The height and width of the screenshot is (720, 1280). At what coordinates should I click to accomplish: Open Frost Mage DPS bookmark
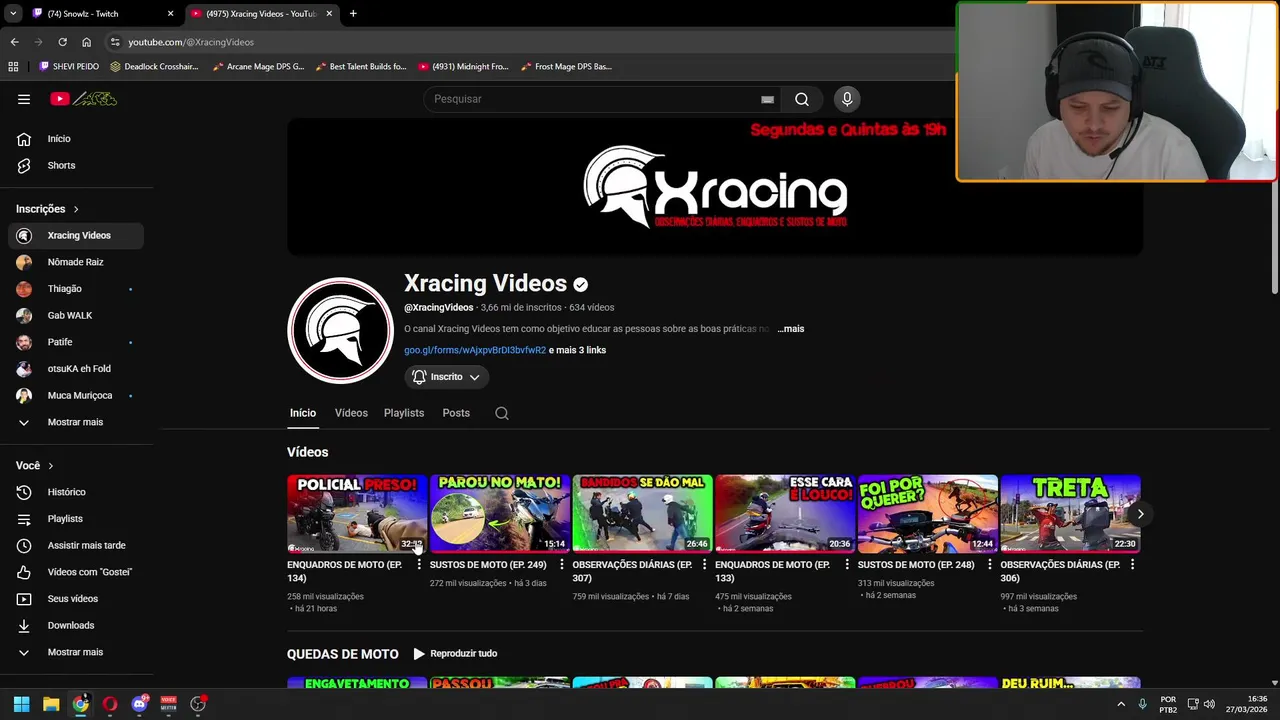(x=567, y=67)
